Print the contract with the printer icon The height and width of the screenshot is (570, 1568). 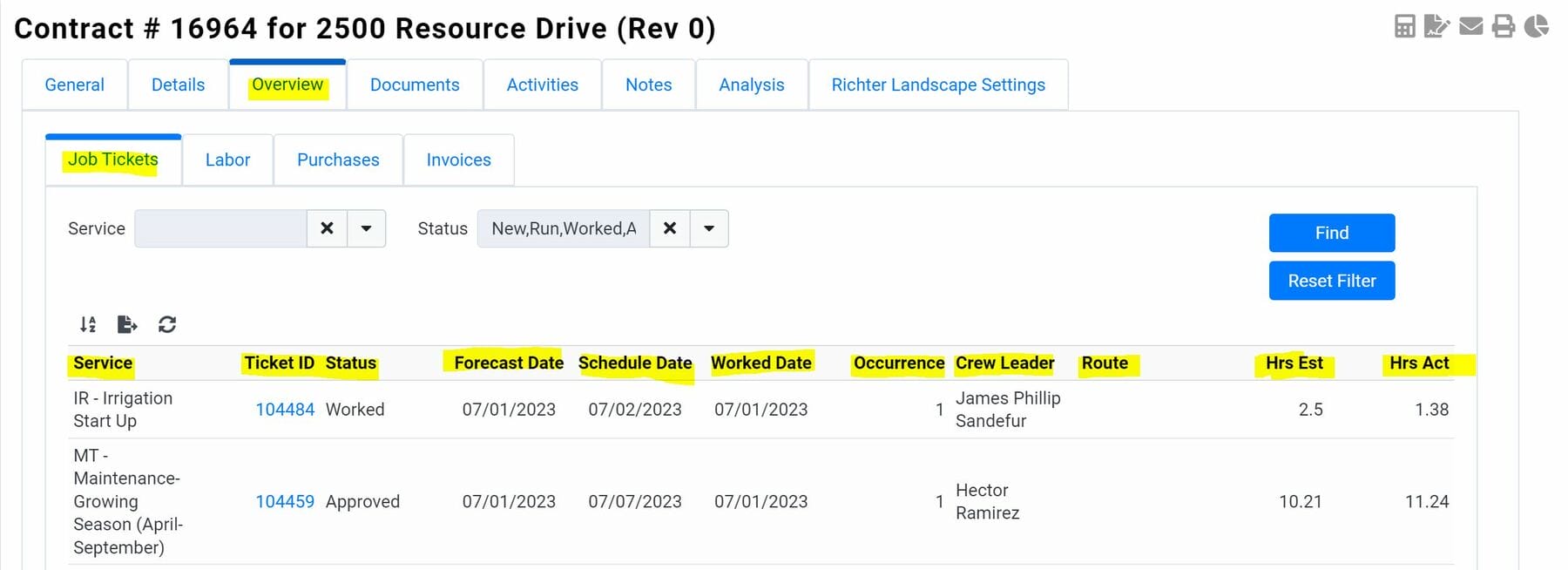tap(1504, 26)
